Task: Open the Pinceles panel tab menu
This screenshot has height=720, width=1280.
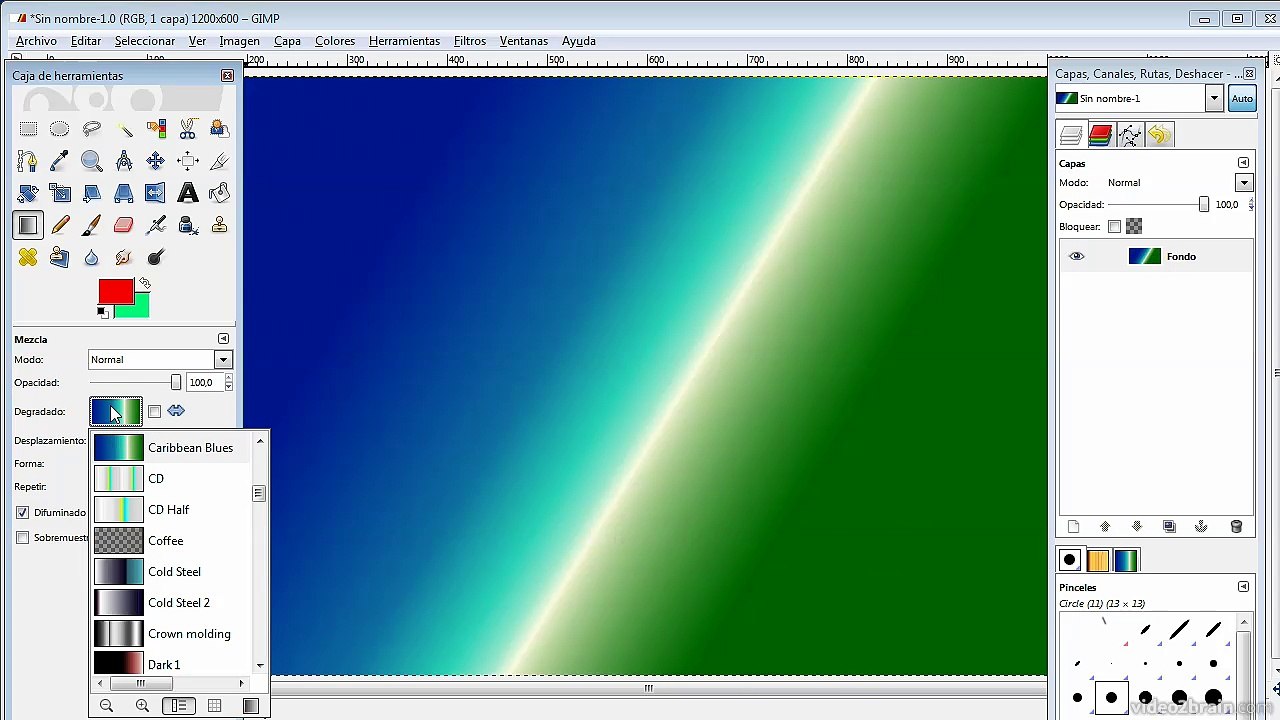Action: pyautogui.click(x=1243, y=587)
